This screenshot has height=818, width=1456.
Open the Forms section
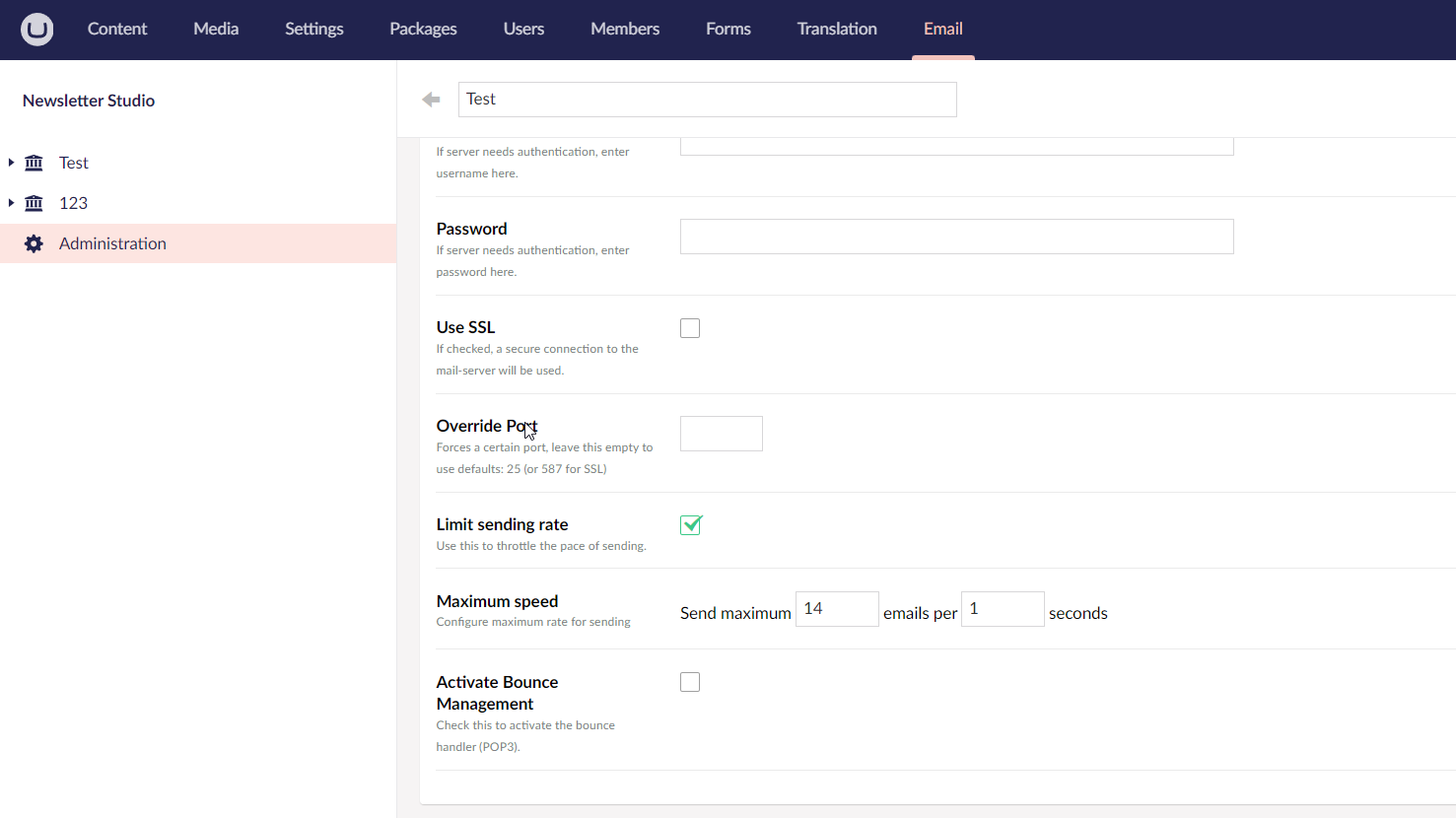(x=728, y=29)
